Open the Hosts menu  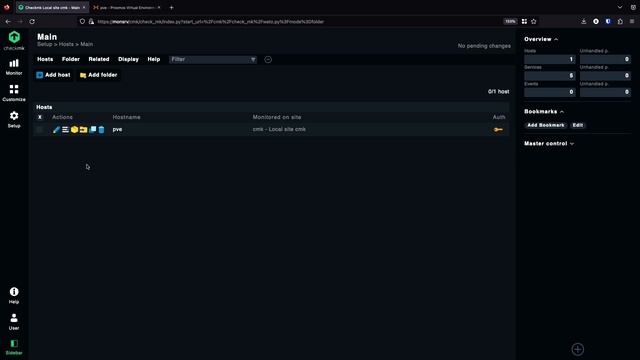(x=45, y=59)
